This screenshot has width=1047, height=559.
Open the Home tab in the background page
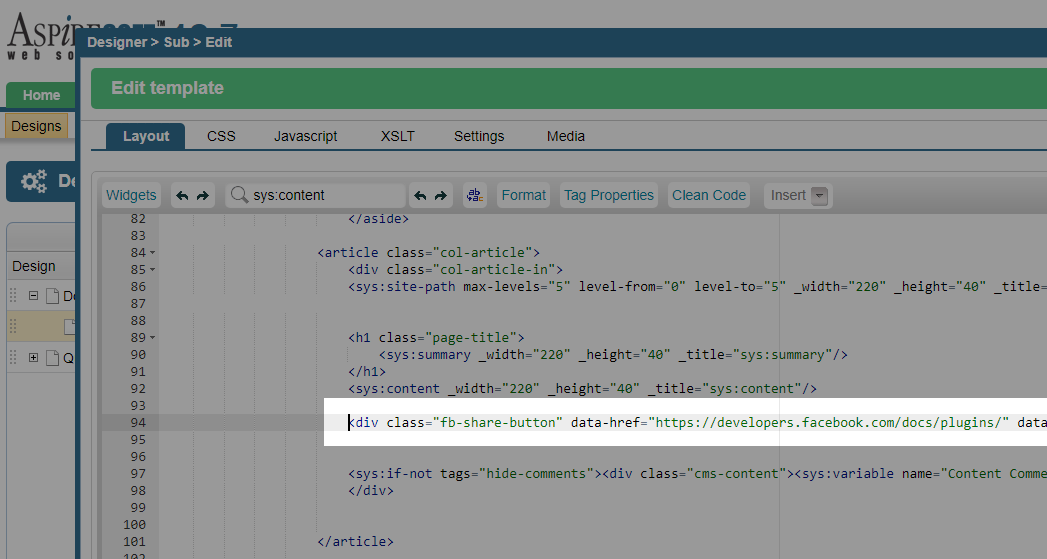(x=41, y=95)
